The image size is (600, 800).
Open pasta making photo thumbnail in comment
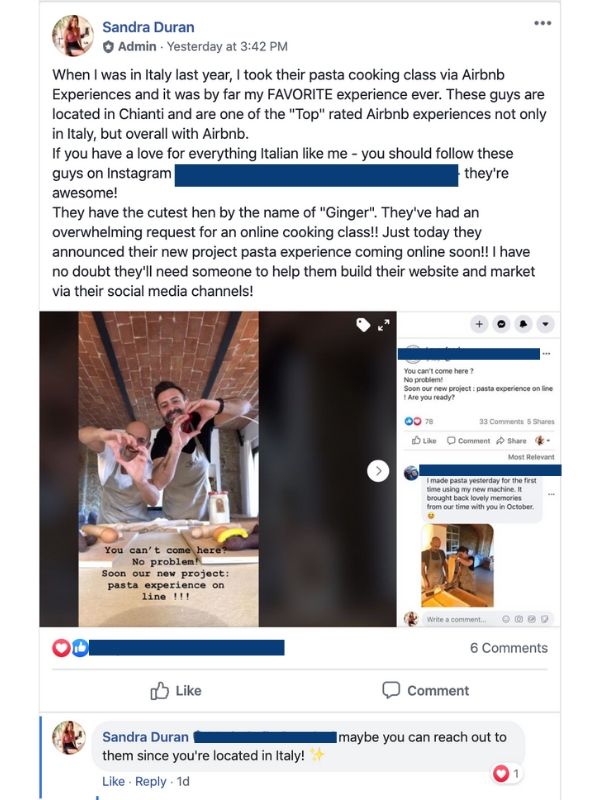457,565
